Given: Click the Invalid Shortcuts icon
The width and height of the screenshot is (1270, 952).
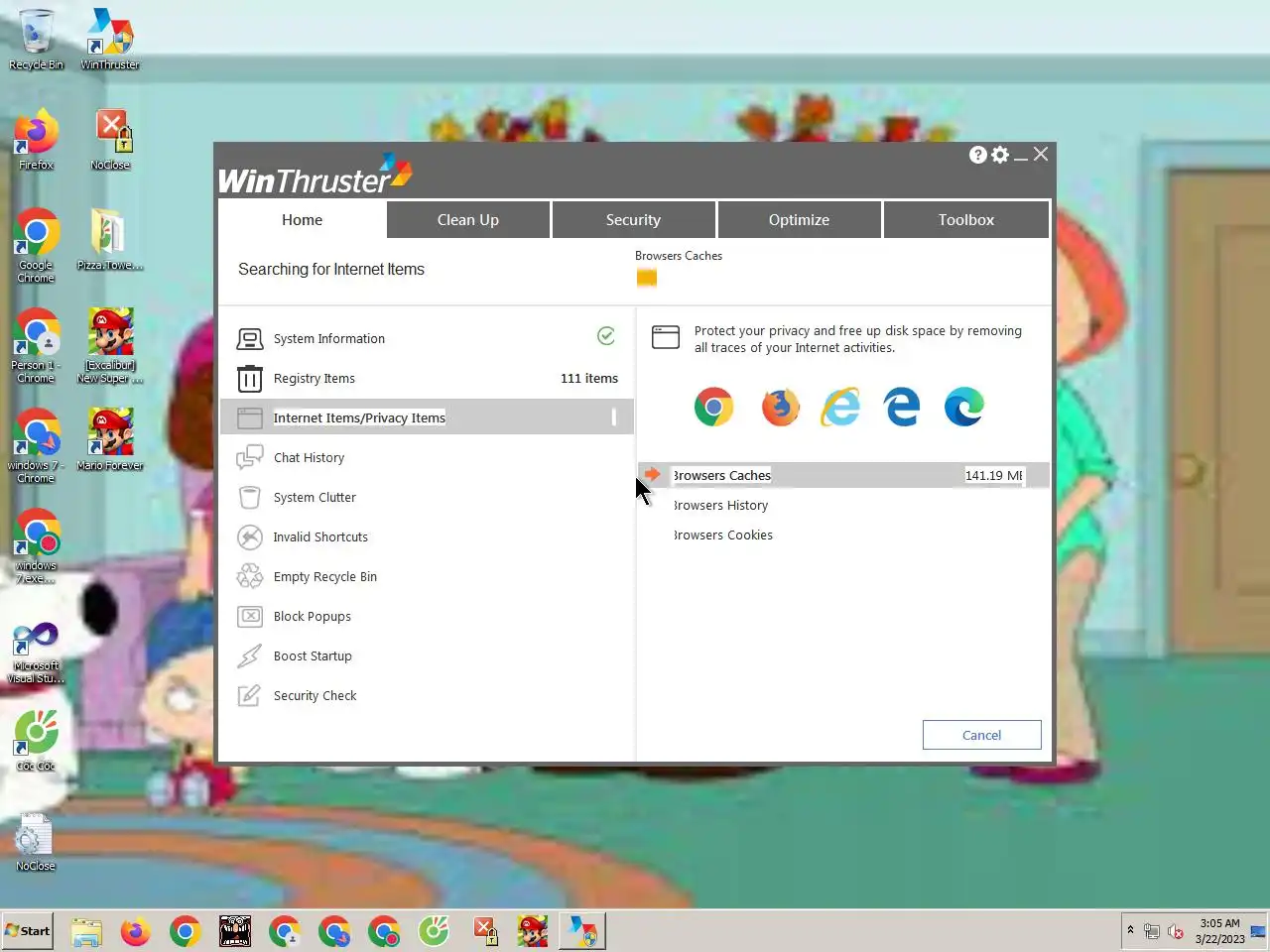Looking at the screenshot, I should 250,536.
